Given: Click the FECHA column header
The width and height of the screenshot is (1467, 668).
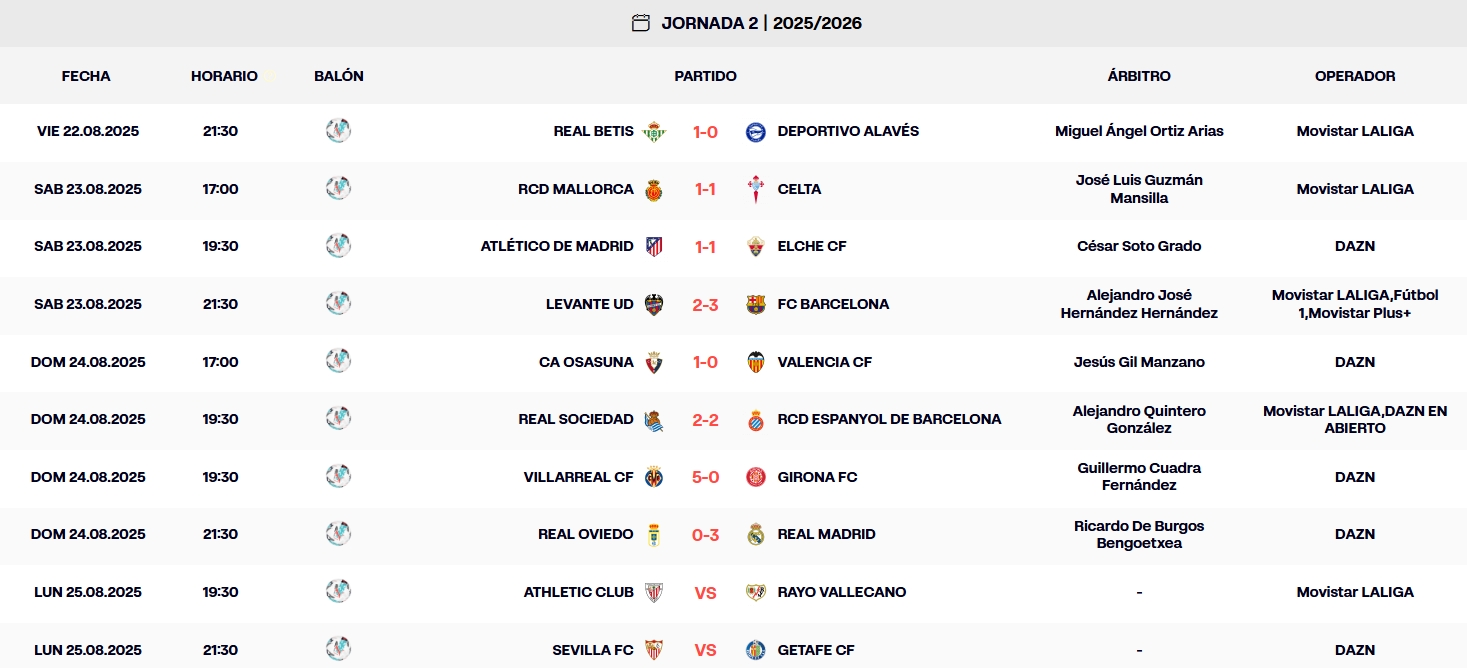Looking at the screenshot, I should (86, 75).
